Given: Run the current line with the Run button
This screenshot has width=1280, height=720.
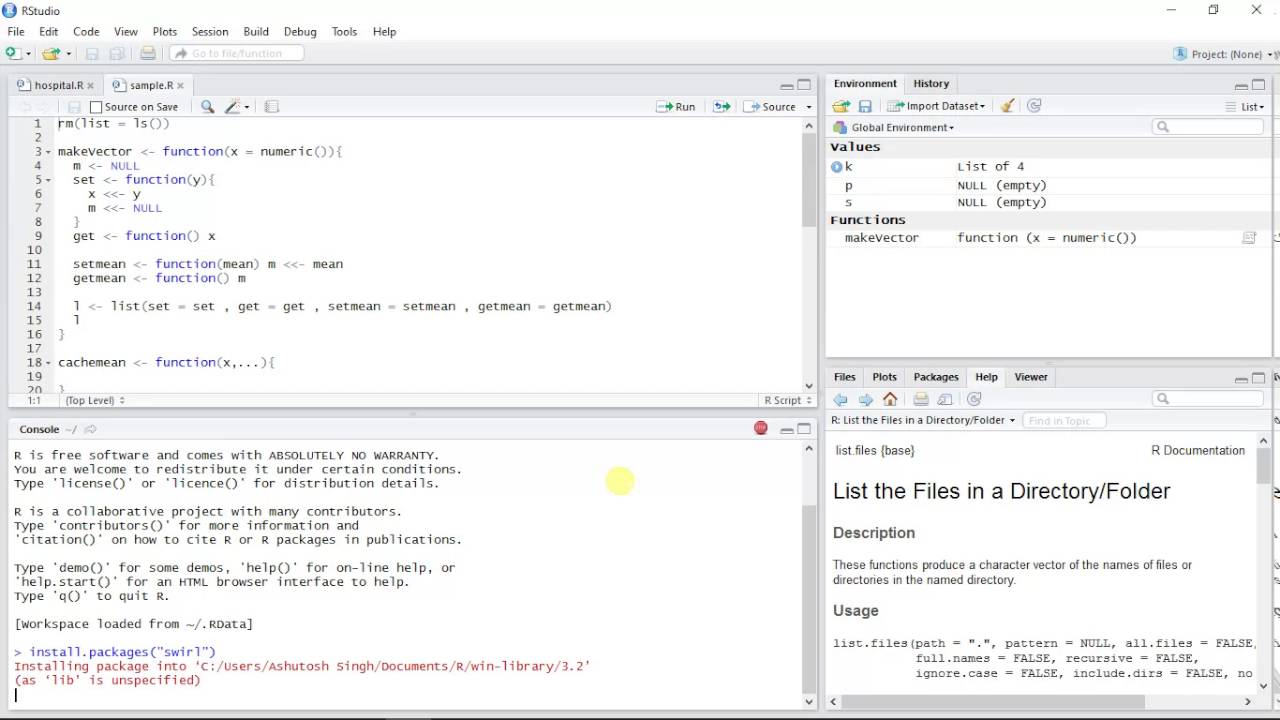Looking at the screenshot, I should click(x=676, y=106).
